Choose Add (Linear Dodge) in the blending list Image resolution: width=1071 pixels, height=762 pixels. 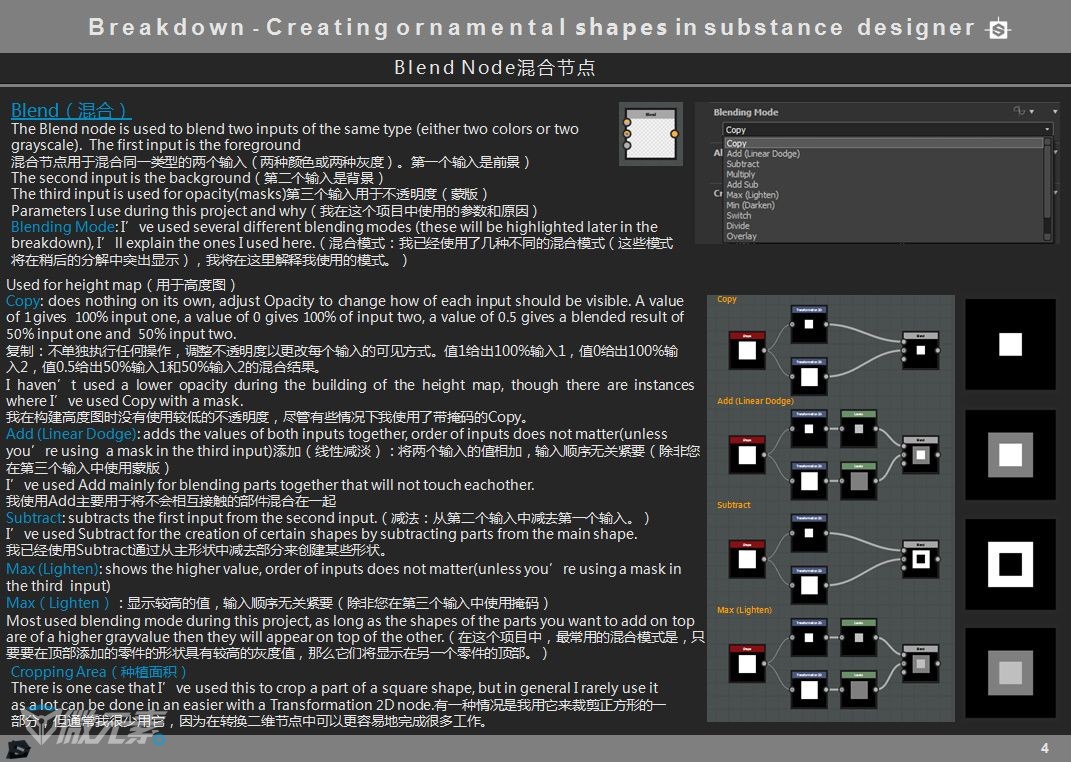[884, 154]
